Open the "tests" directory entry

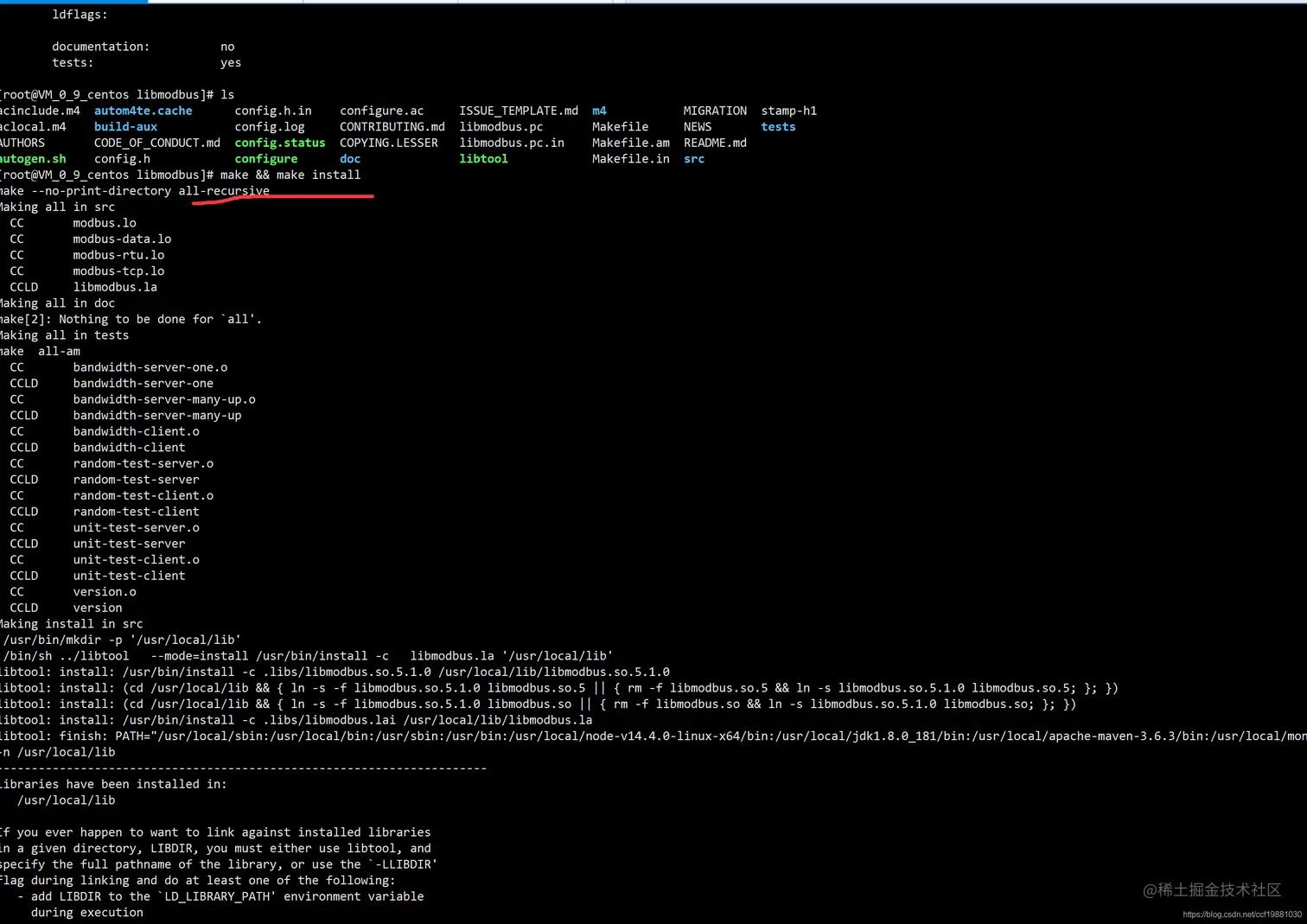pos(777,126)
